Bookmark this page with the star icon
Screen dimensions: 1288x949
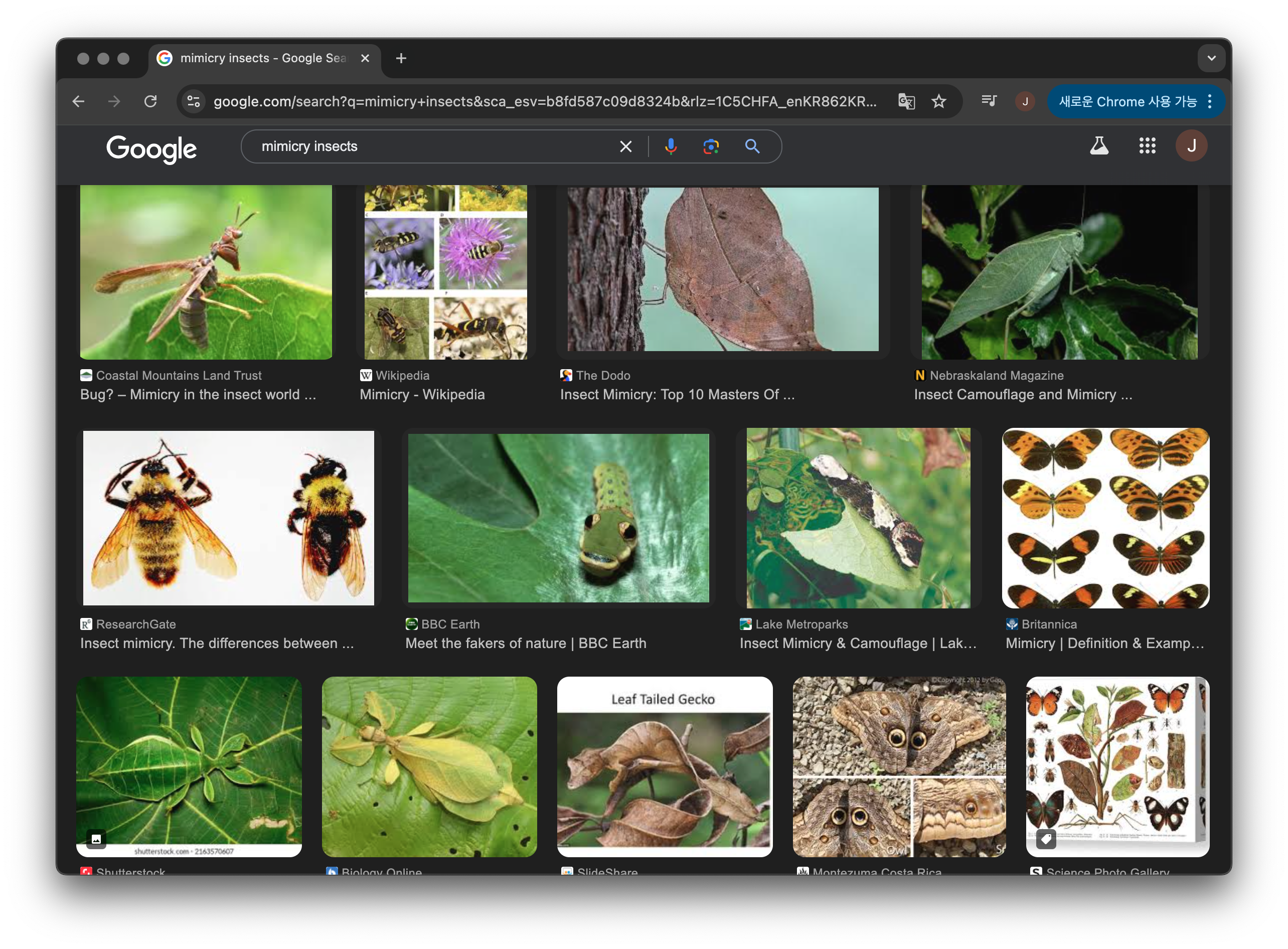[x=939, y=102]
